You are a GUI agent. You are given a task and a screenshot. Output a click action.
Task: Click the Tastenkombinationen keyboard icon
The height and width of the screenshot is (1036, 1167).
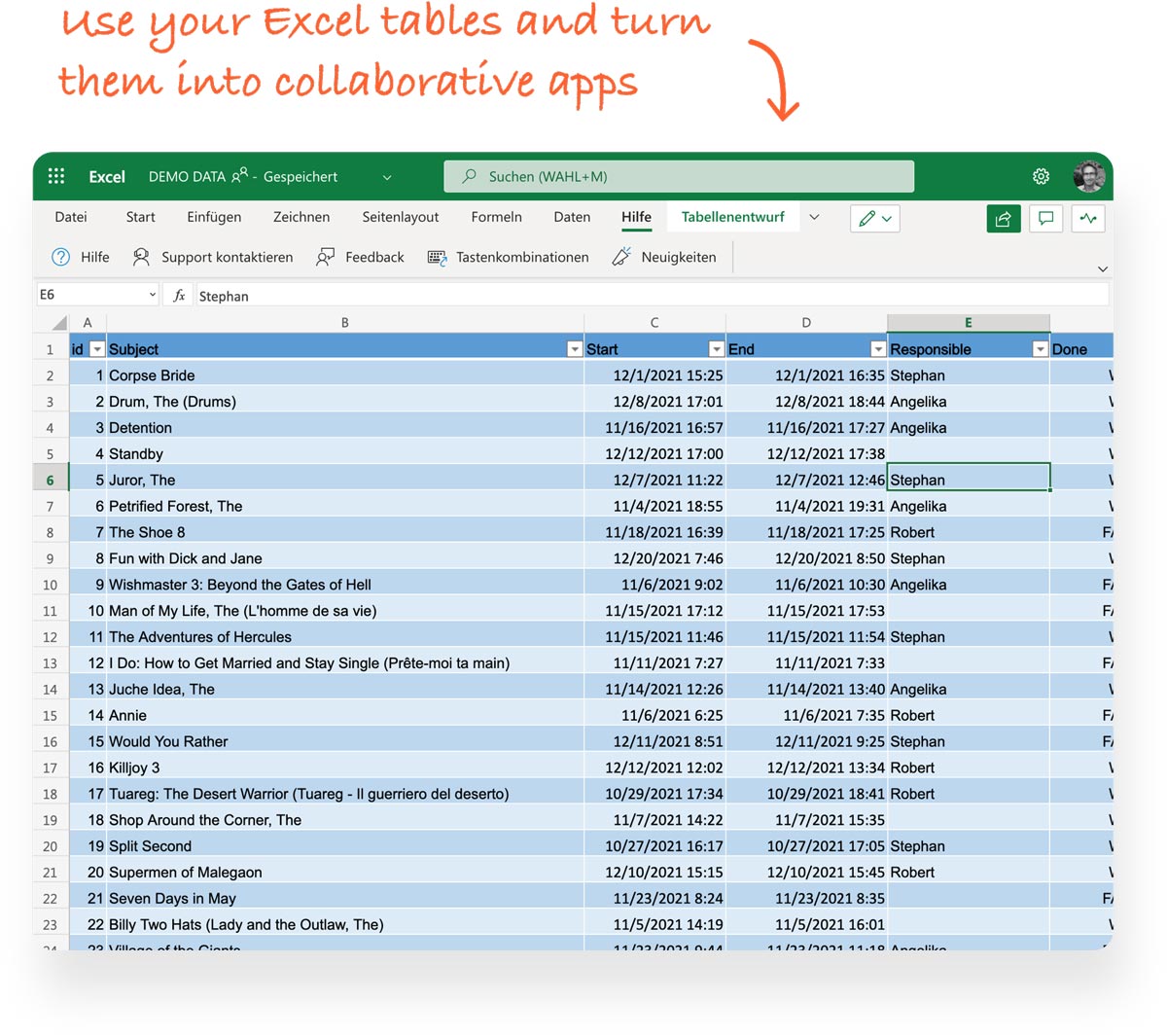pyautogui.click(x=436, y=257)
